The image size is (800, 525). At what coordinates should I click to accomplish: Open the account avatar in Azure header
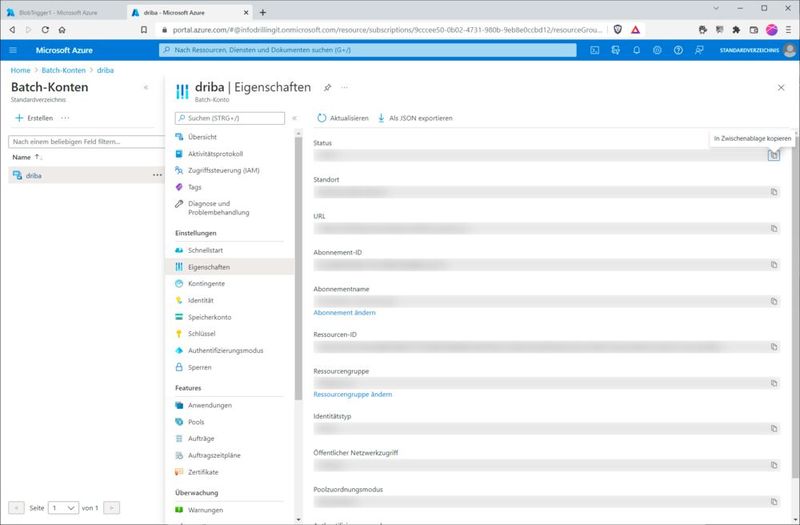pyautogui.click(x=790, y=50)
